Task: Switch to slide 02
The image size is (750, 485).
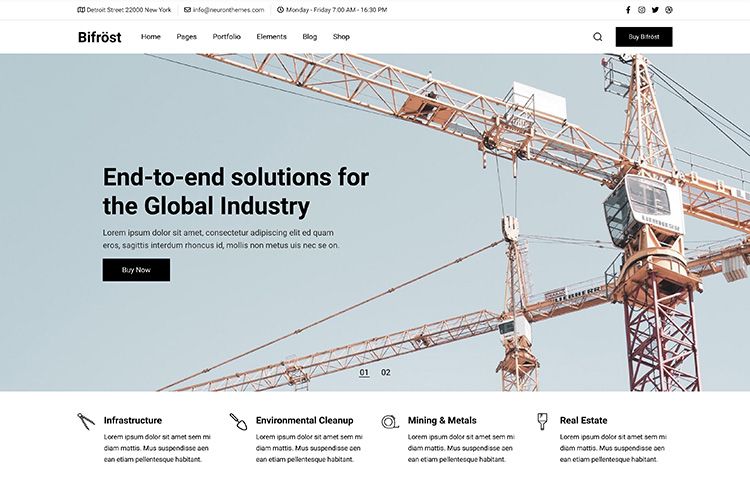Action: 386,373
